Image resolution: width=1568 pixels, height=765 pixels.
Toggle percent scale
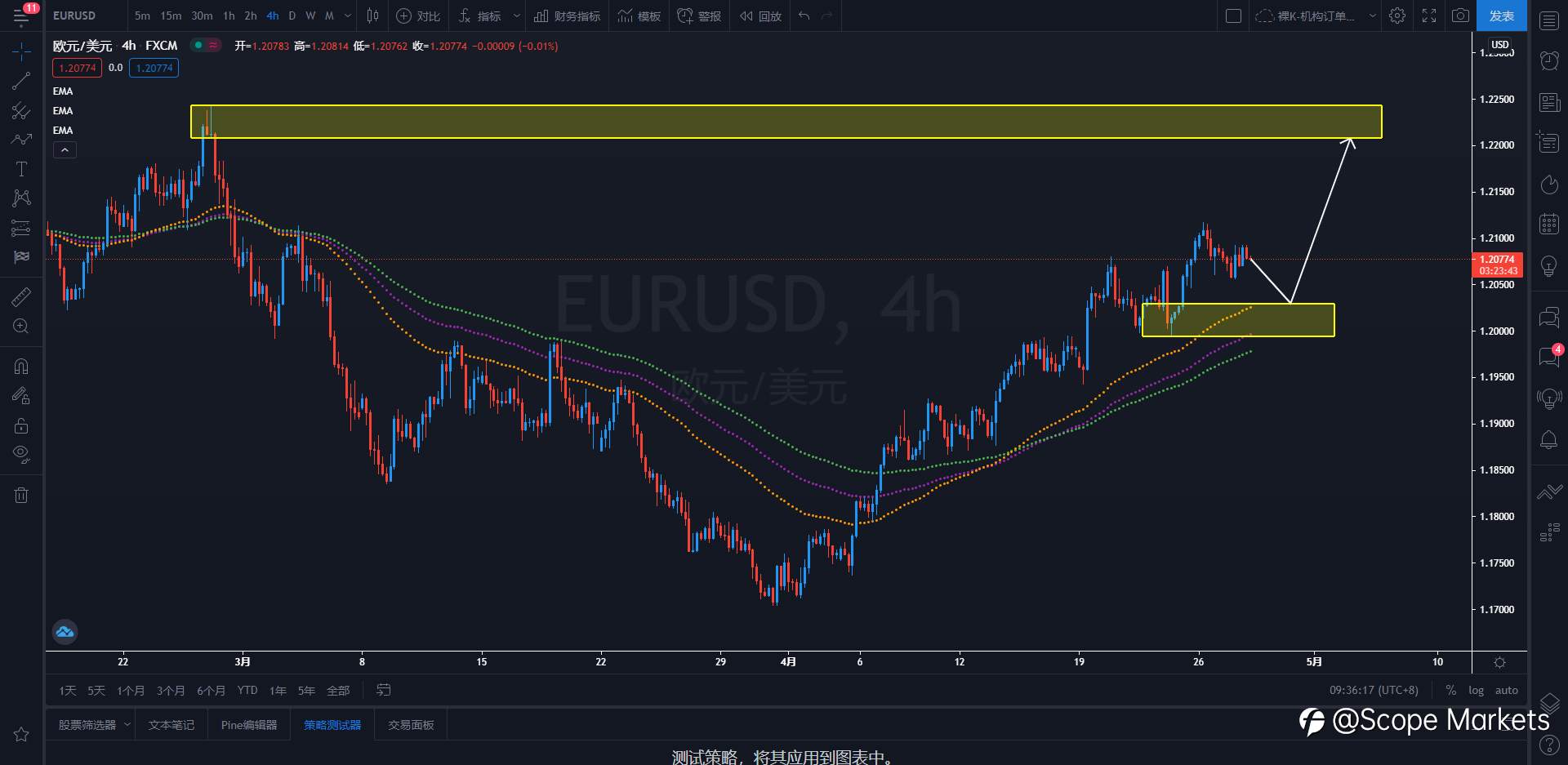tap(1450, 691)
